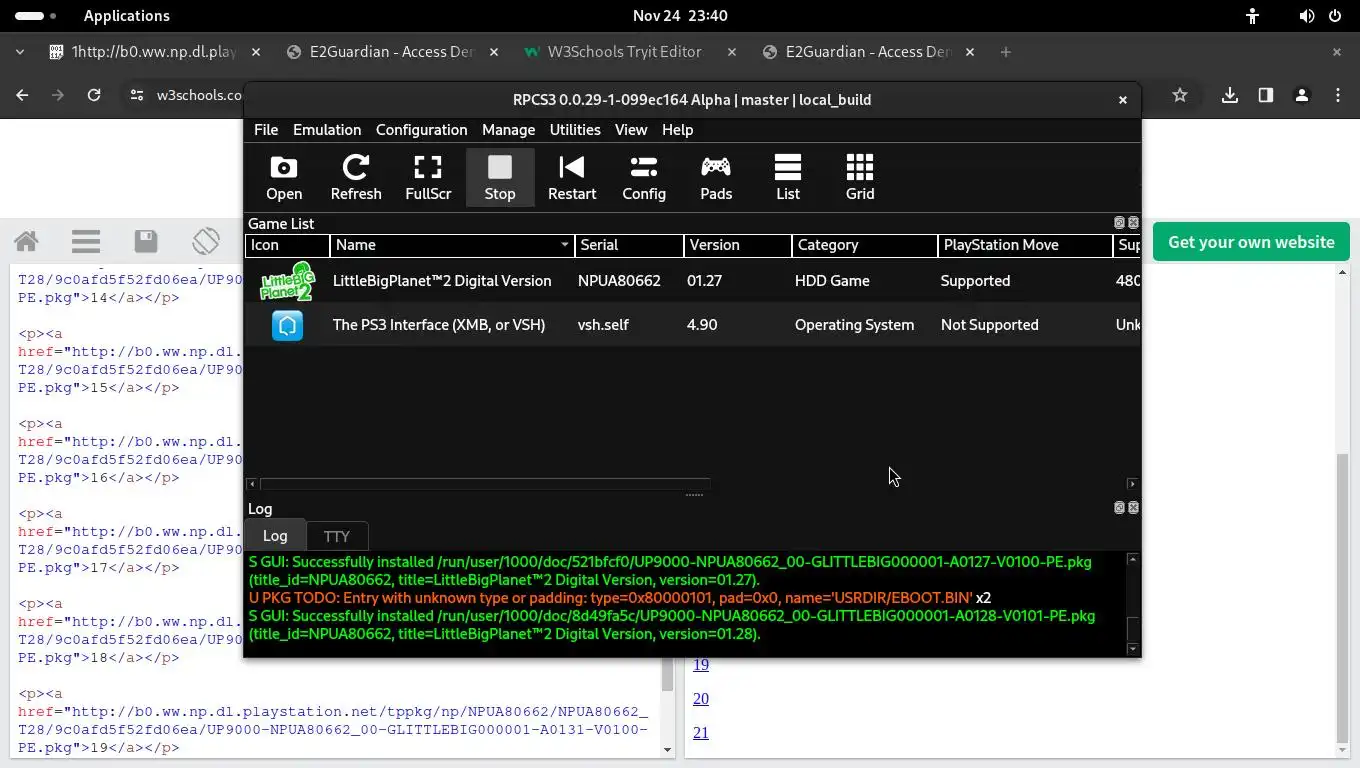Viewport: 1360px width, 768px height.
Task: Sort game list by Version column
Action: [738, 245]
